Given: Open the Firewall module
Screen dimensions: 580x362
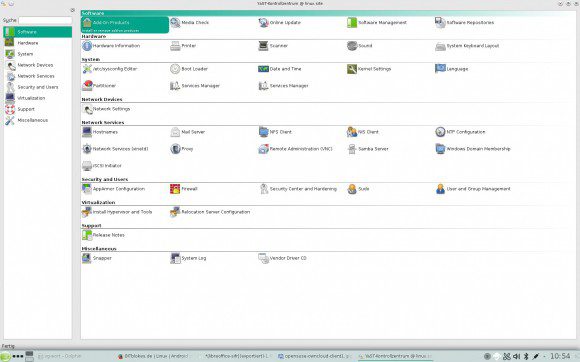Looking at the screenshot, I should 184,189.
